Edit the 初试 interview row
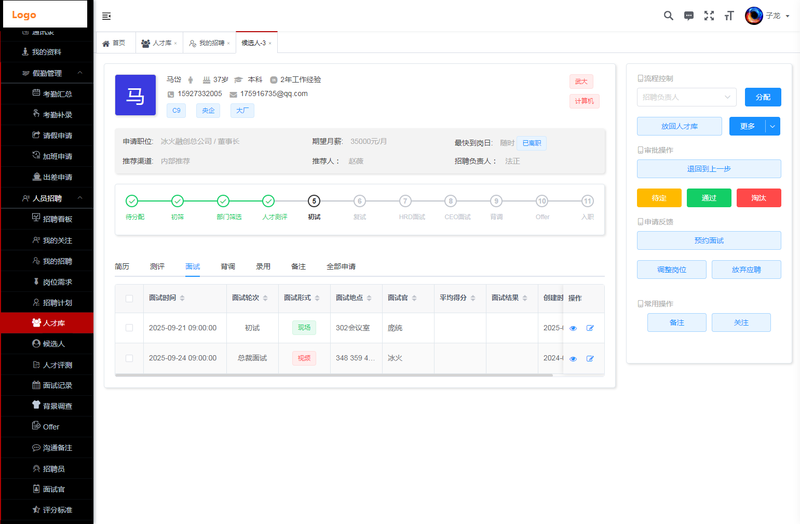800x524 pixels. pyautogui.click(x=590, y=329)
